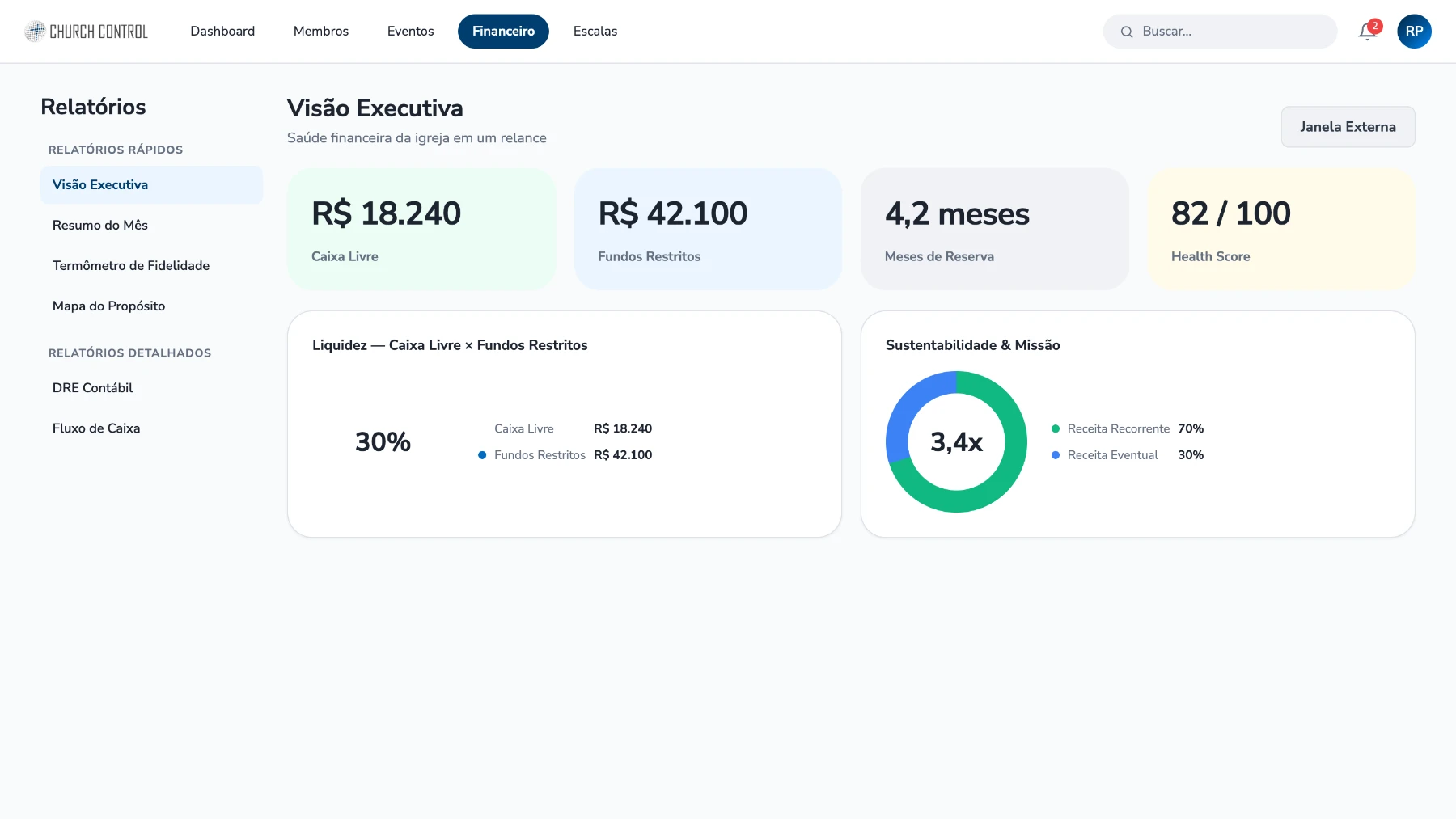This screenshot has width=1456, height=819.
Task: Open the Mapa do Propósito report
Action: (x=151, y=306)
